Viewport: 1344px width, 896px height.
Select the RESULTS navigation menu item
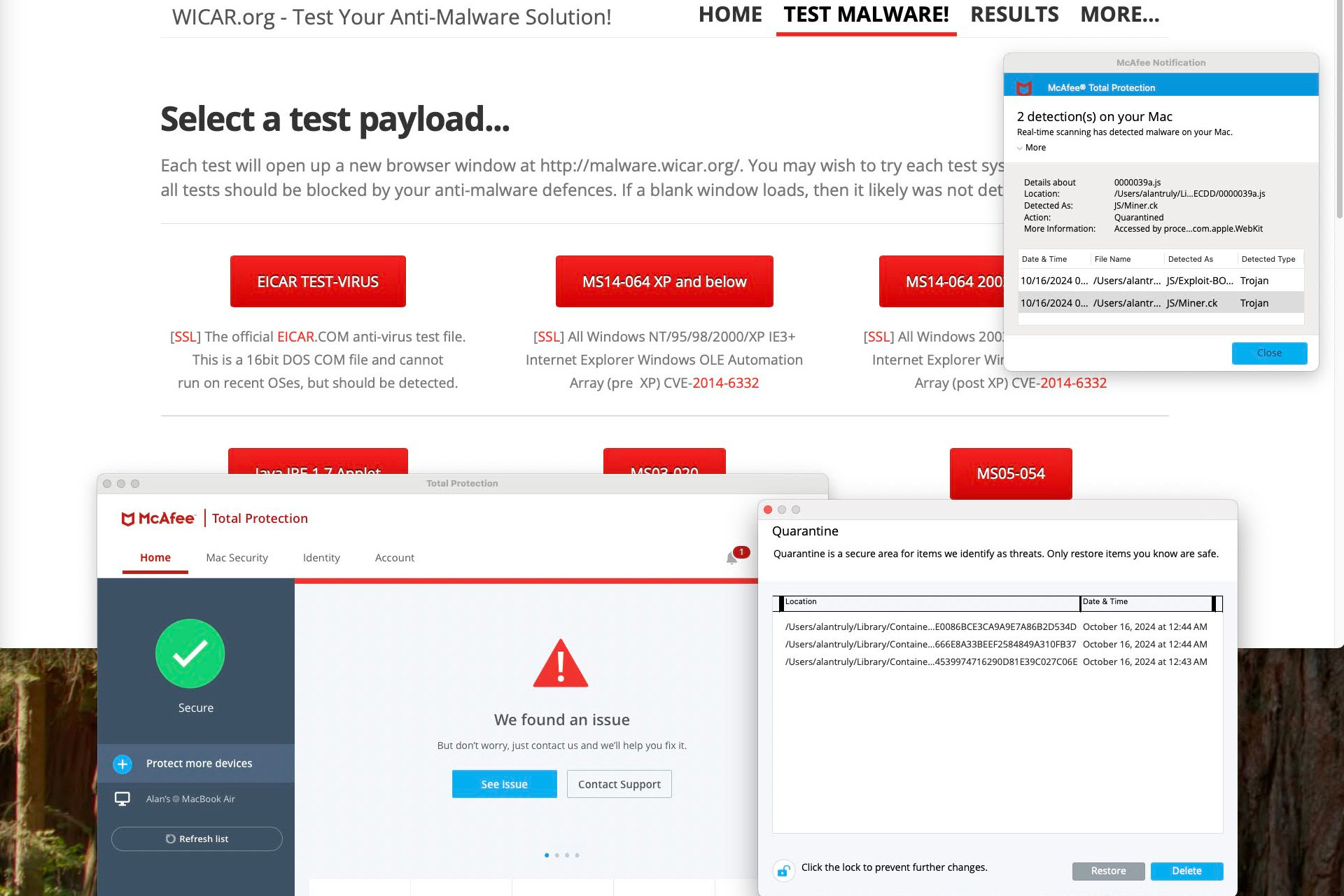[1013, 15]
